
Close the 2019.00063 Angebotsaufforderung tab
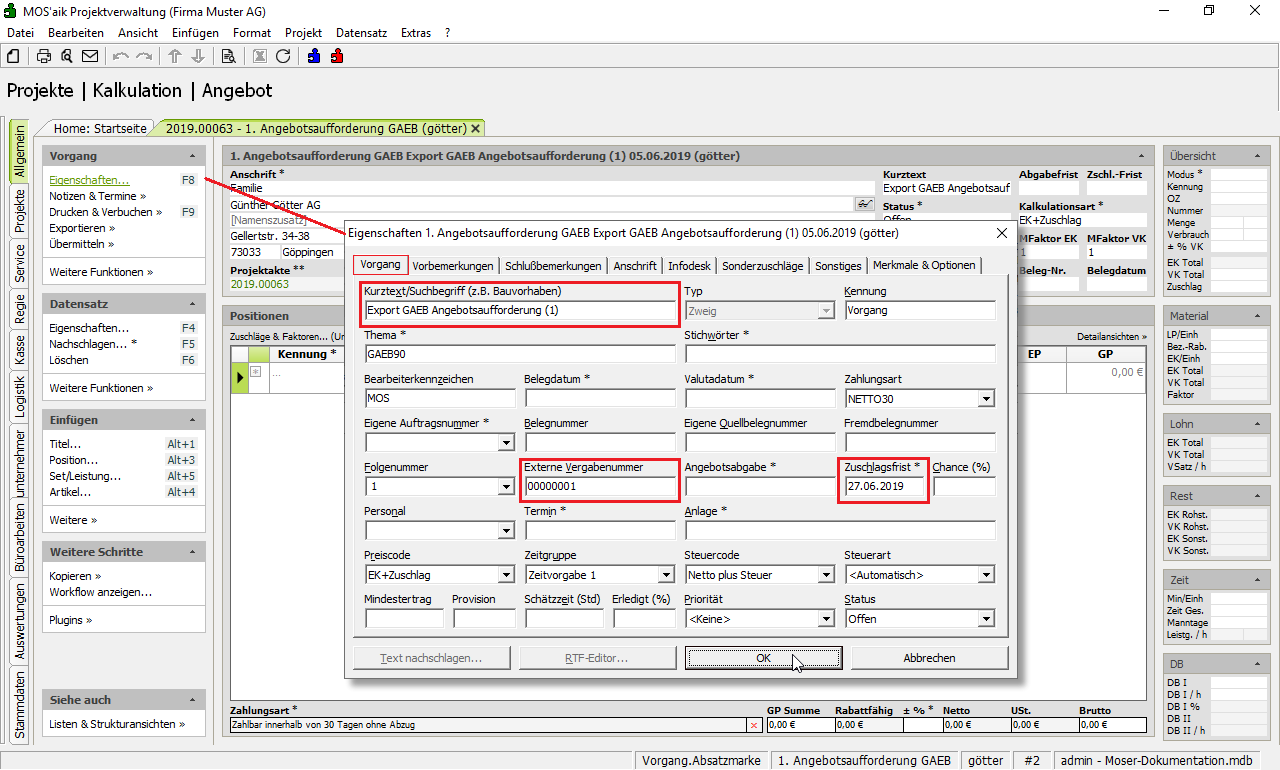coord(476,128)
